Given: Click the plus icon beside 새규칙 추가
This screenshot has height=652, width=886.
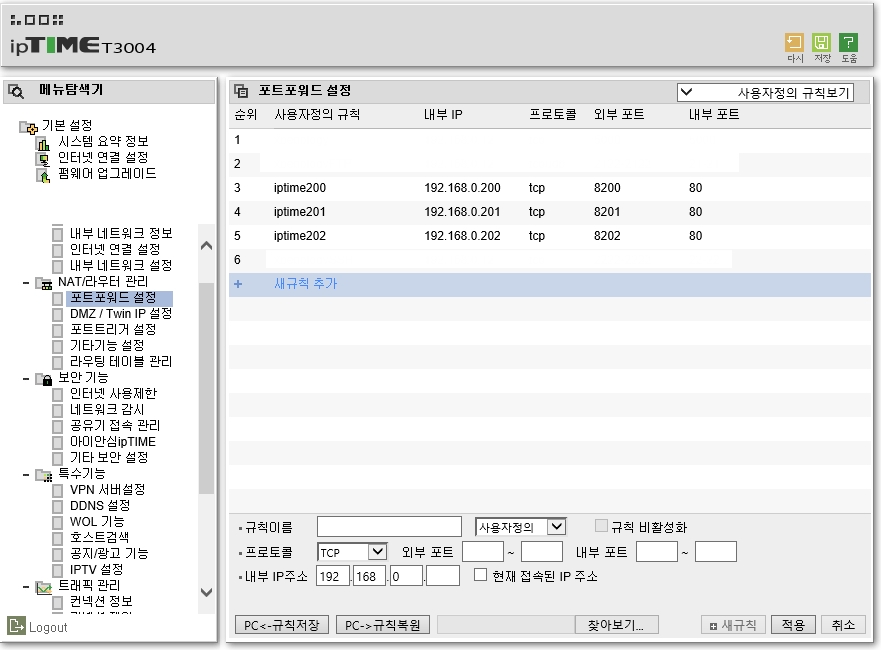Looking at the screenshot, I should click(238, 284).
